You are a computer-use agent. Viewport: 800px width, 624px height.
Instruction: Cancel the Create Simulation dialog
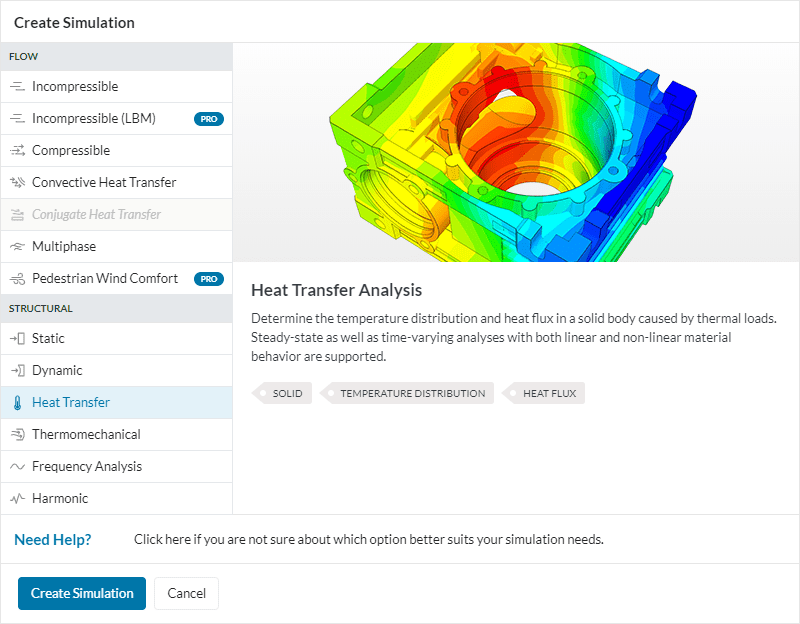(x=186, y=593)
